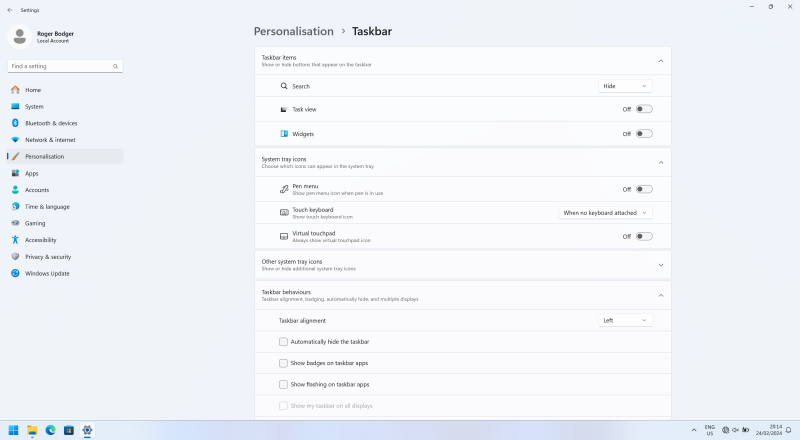Screen dimensions: 800x440
Task: Open Touch keyboard 'When no keyboard attached' dropdown
Action: pyautogui.click(x=605, y=213)
